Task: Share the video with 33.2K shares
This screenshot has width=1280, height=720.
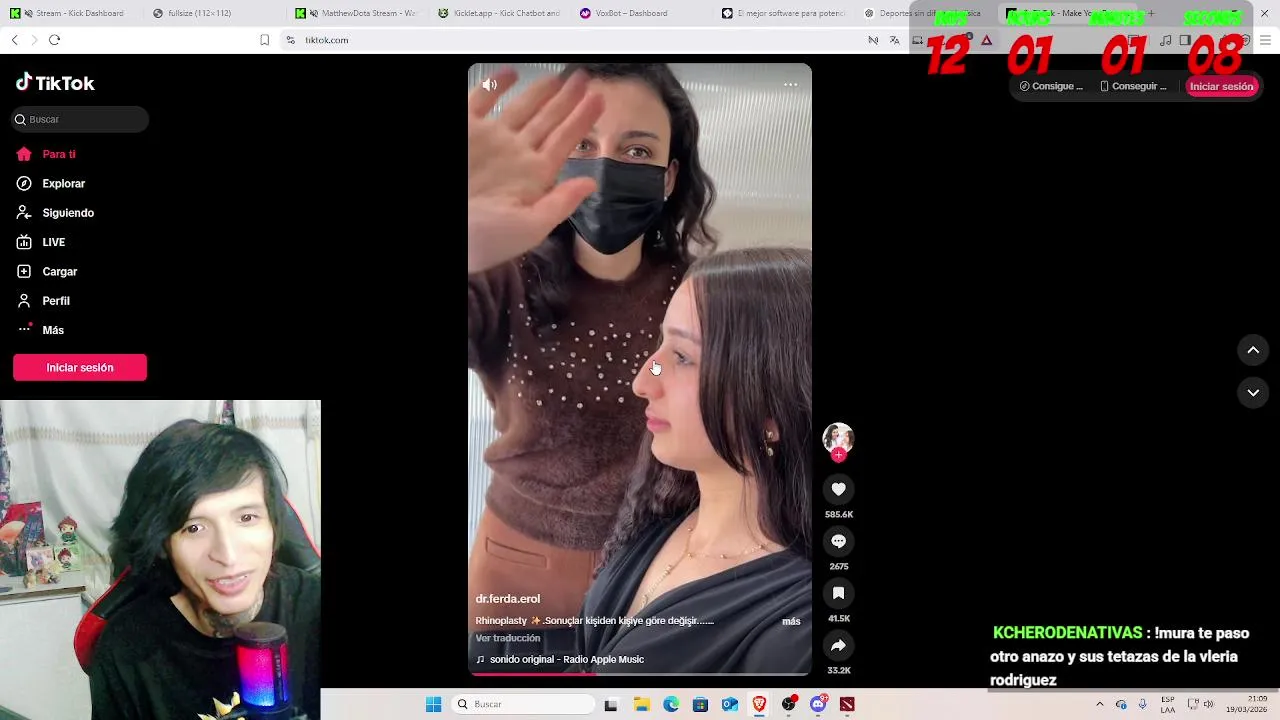Action: click(x=838, y=645)
